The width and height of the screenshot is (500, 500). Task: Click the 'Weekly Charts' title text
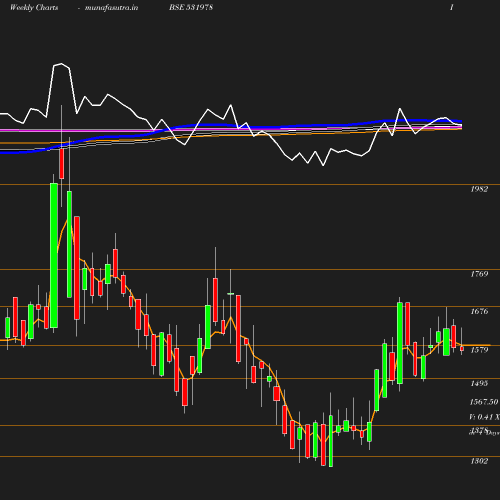pos(34,7)
